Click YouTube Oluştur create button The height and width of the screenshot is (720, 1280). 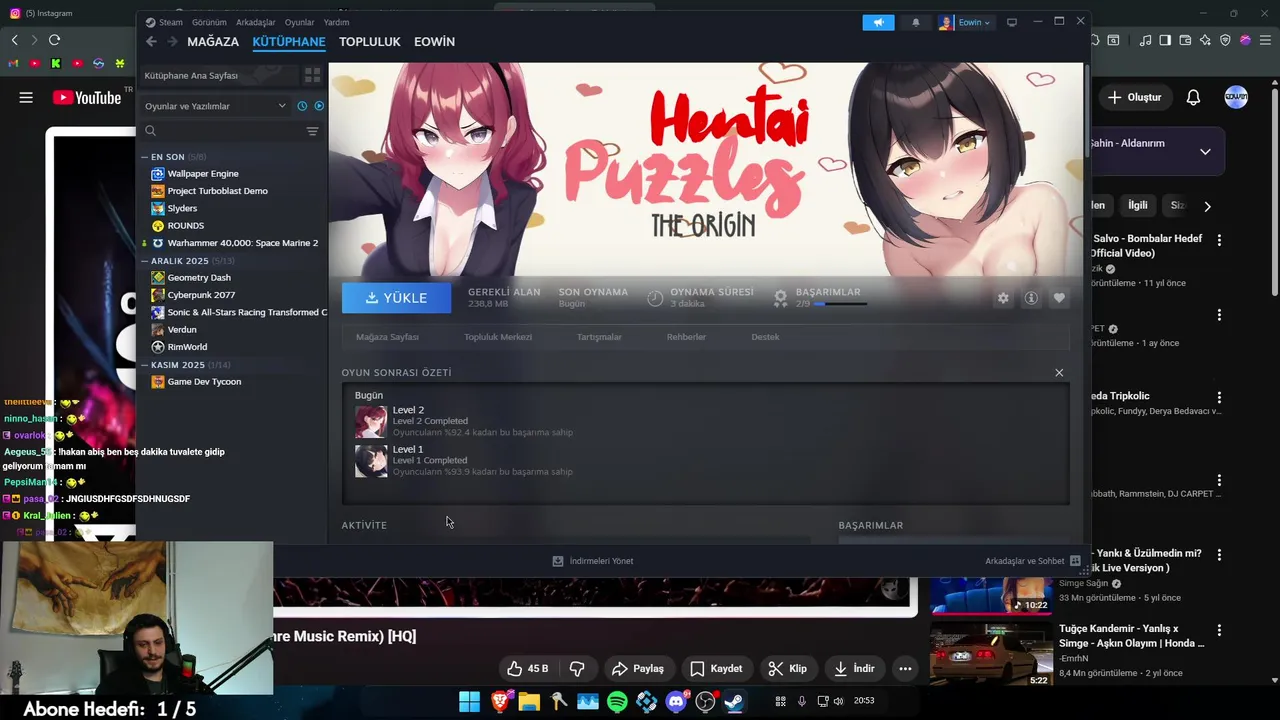coord(1134,97)
